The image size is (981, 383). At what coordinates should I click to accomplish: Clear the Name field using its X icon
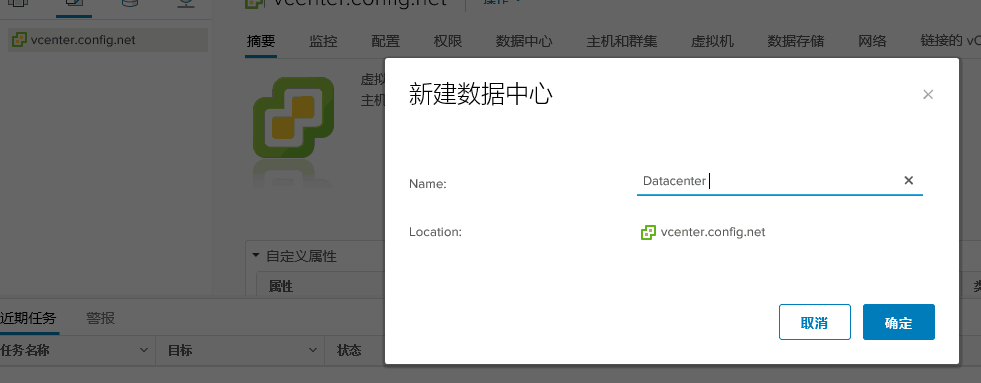pyautogui.click(x=908, y=180)
